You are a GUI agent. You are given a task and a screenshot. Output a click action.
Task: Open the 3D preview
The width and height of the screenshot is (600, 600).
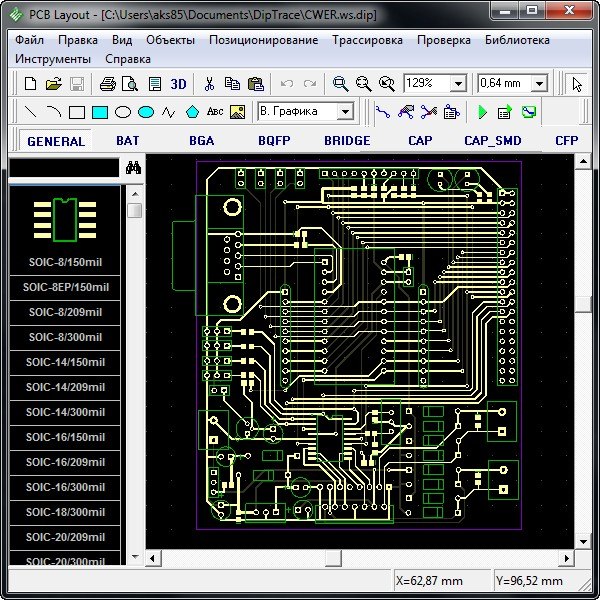[x=179, y=84]
